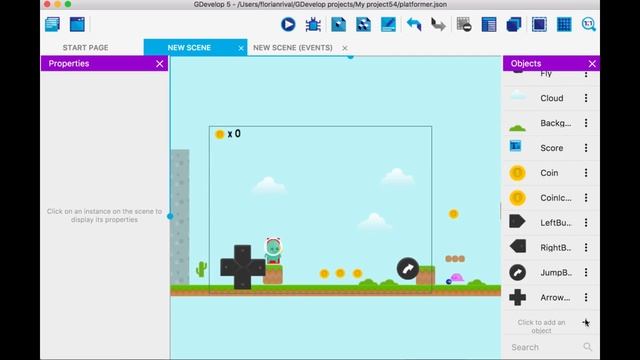Select the coin score icon in scene

220,134
